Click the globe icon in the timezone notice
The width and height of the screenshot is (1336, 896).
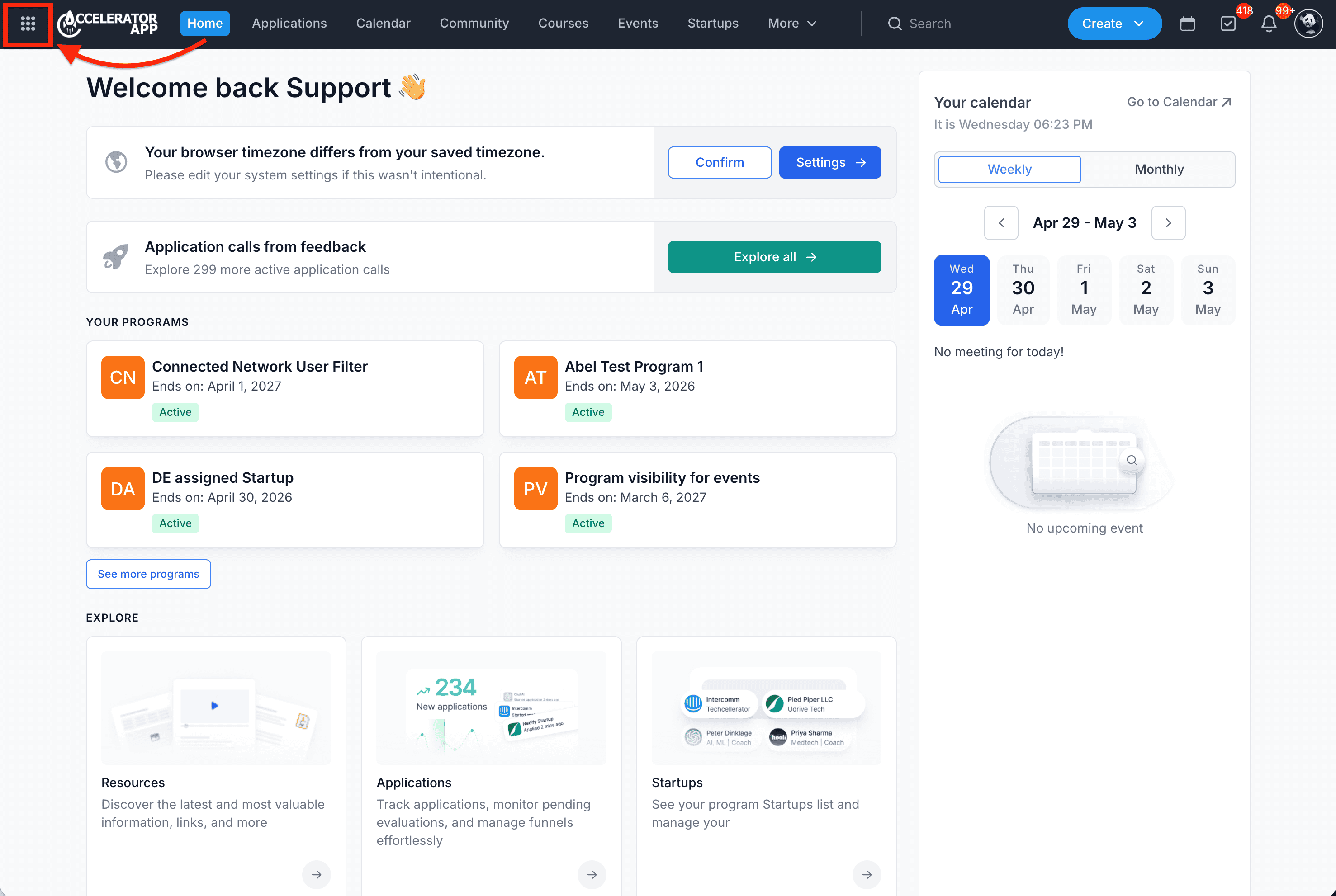pos(116,162)
